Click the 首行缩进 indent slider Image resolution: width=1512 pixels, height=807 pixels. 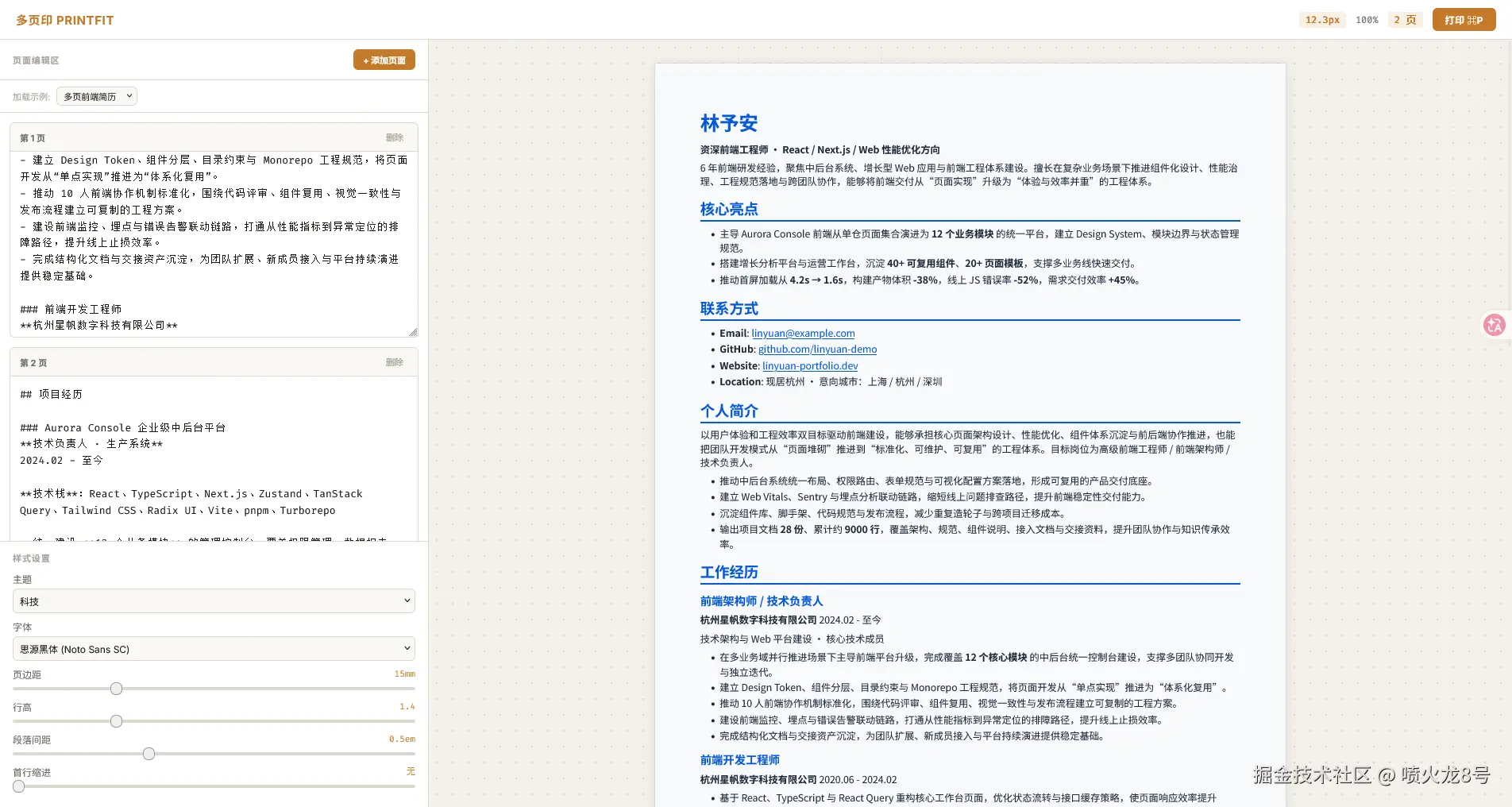pyautogui.click(x=20, y=786)
